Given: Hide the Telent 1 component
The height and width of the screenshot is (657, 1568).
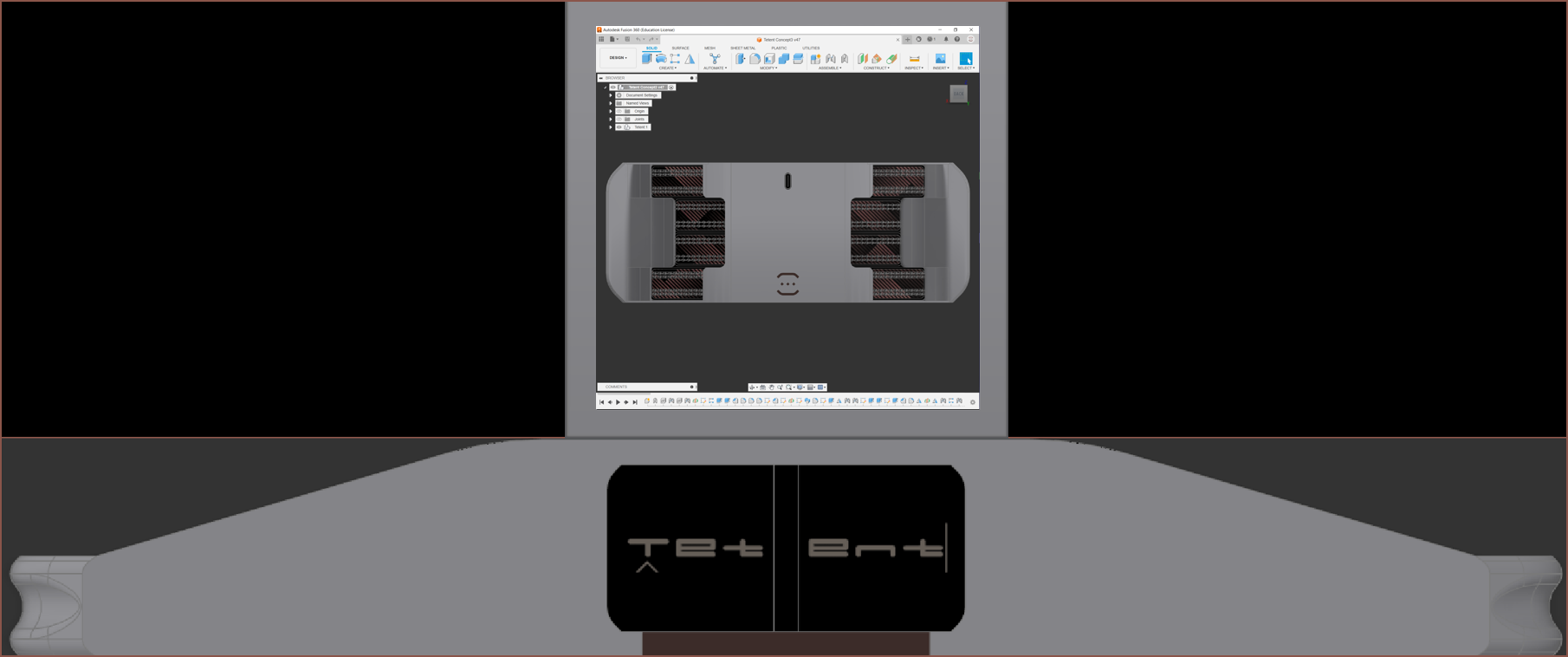Looking at the screenshot, I should click(619, 127).
